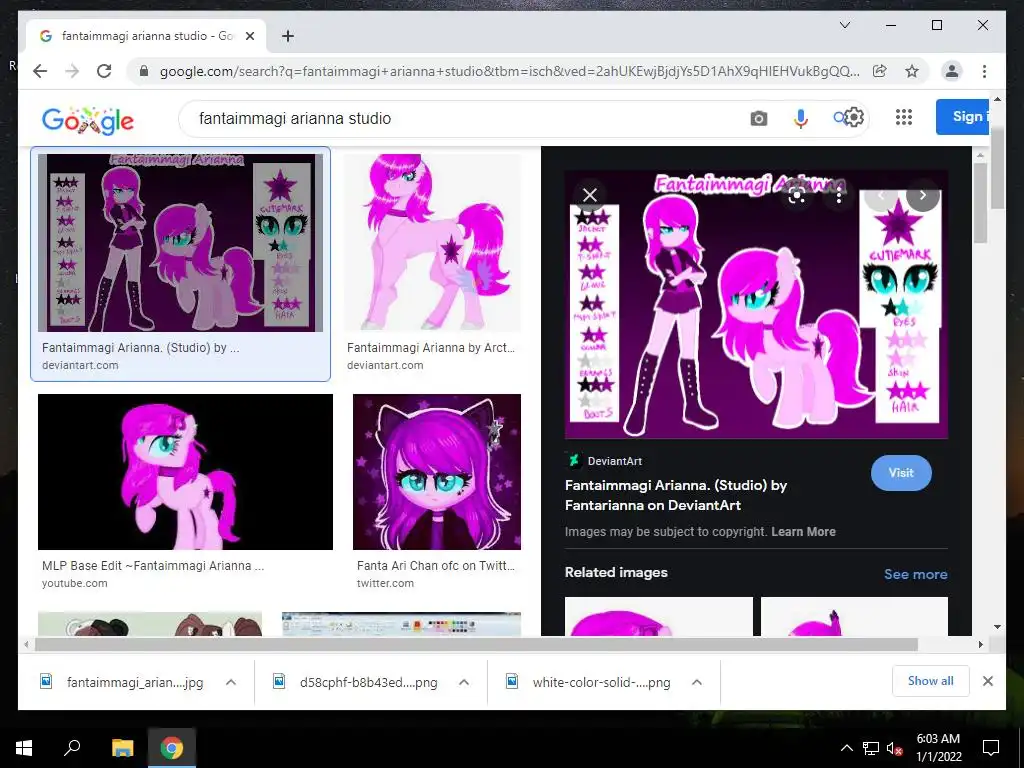Click large preview image of Arianna

[x=756, y=304]
